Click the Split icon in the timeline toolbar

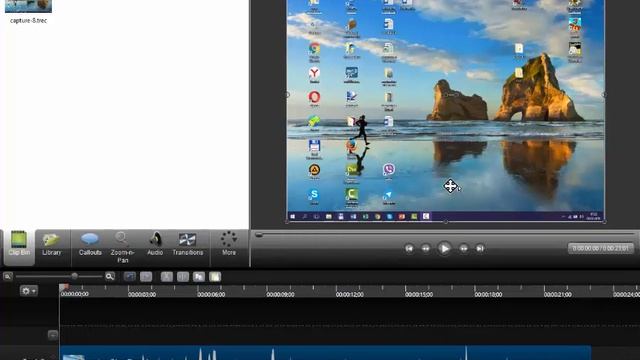183,277
